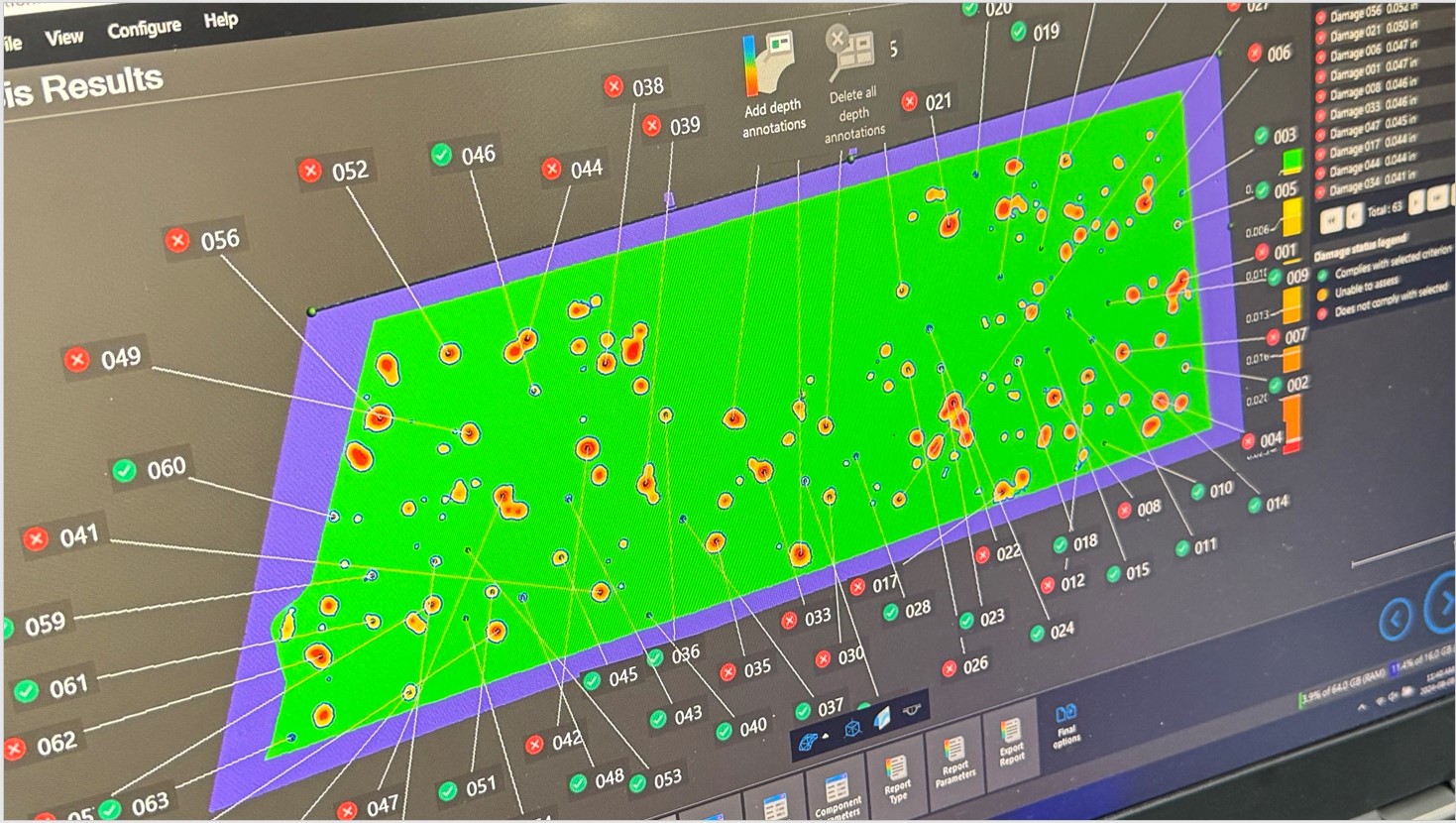Click the red status marker for 052
The width and height of the screenshot is (1456, 823).
click(x=310, y=172)
